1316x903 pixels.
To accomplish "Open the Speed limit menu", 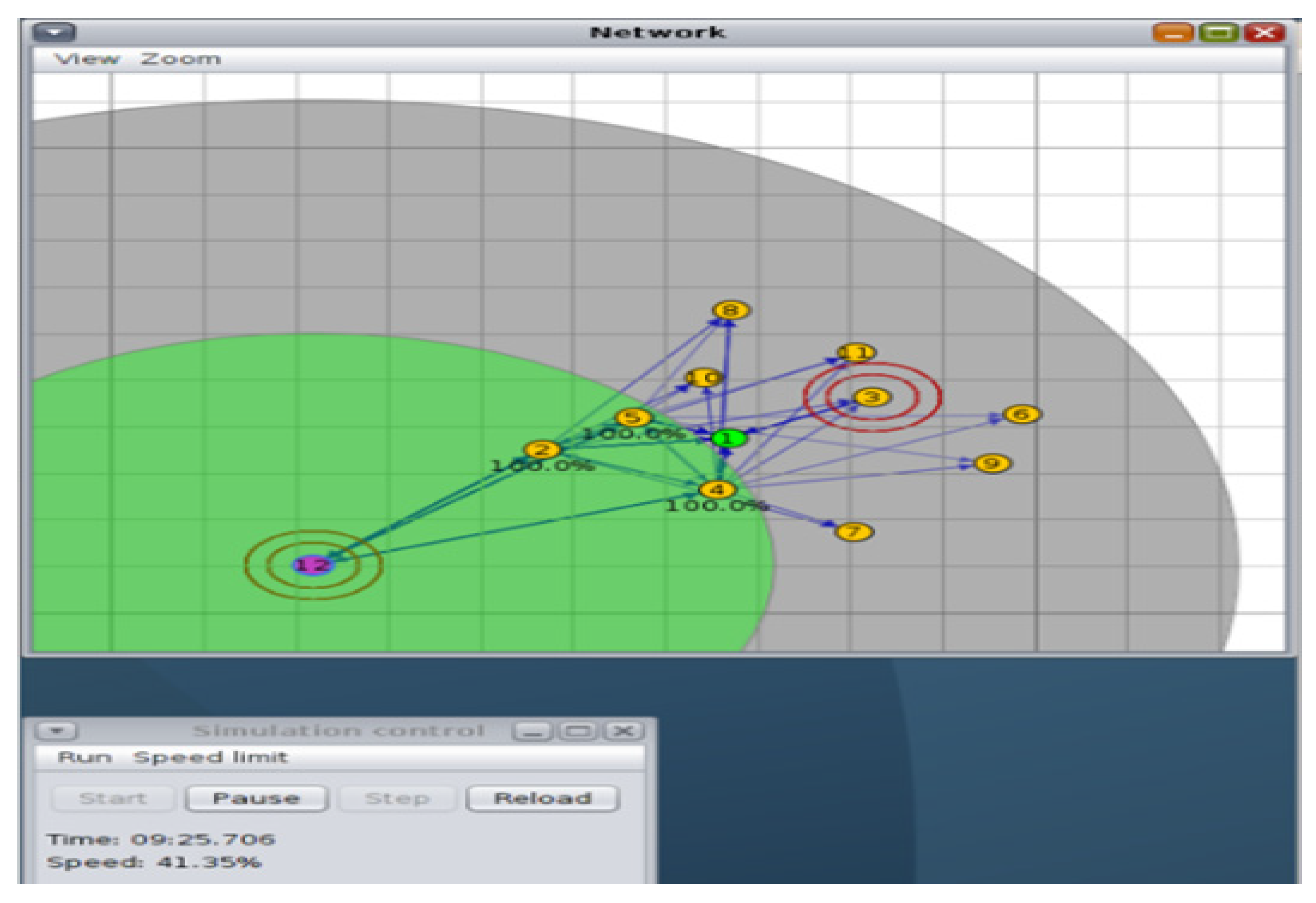I will click(210, 757).
